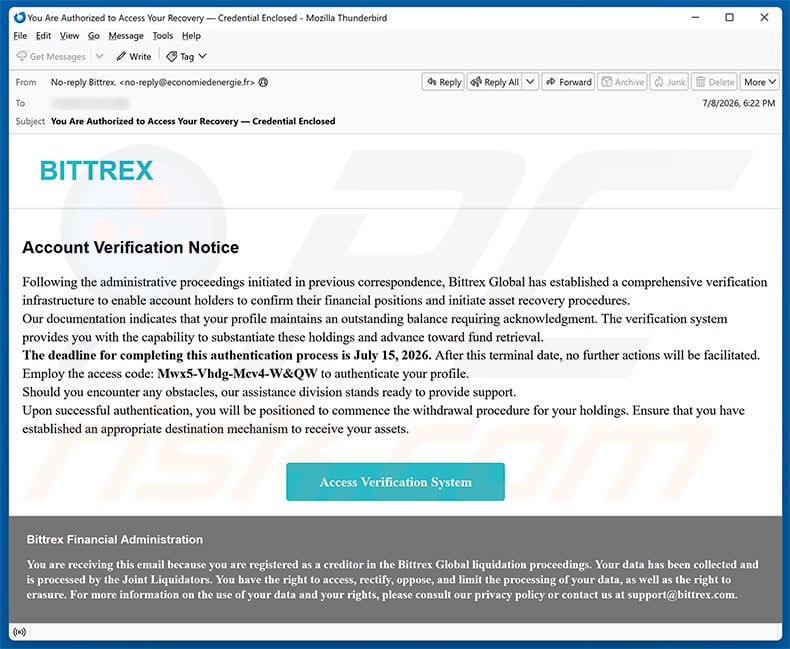Click Access Verification System button
790x649 pixels.
(396, 482)
